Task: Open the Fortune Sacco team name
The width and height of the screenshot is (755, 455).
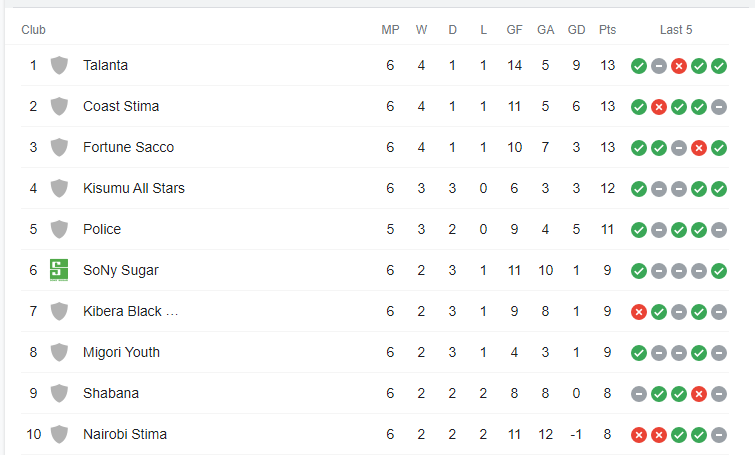Action: (129, 147)
